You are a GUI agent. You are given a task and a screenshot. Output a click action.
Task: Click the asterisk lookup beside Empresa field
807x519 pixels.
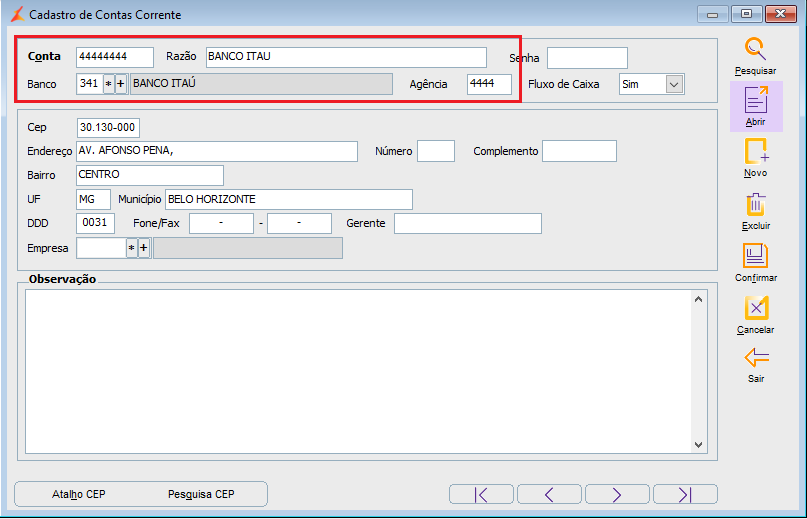[x=132, y=248]
